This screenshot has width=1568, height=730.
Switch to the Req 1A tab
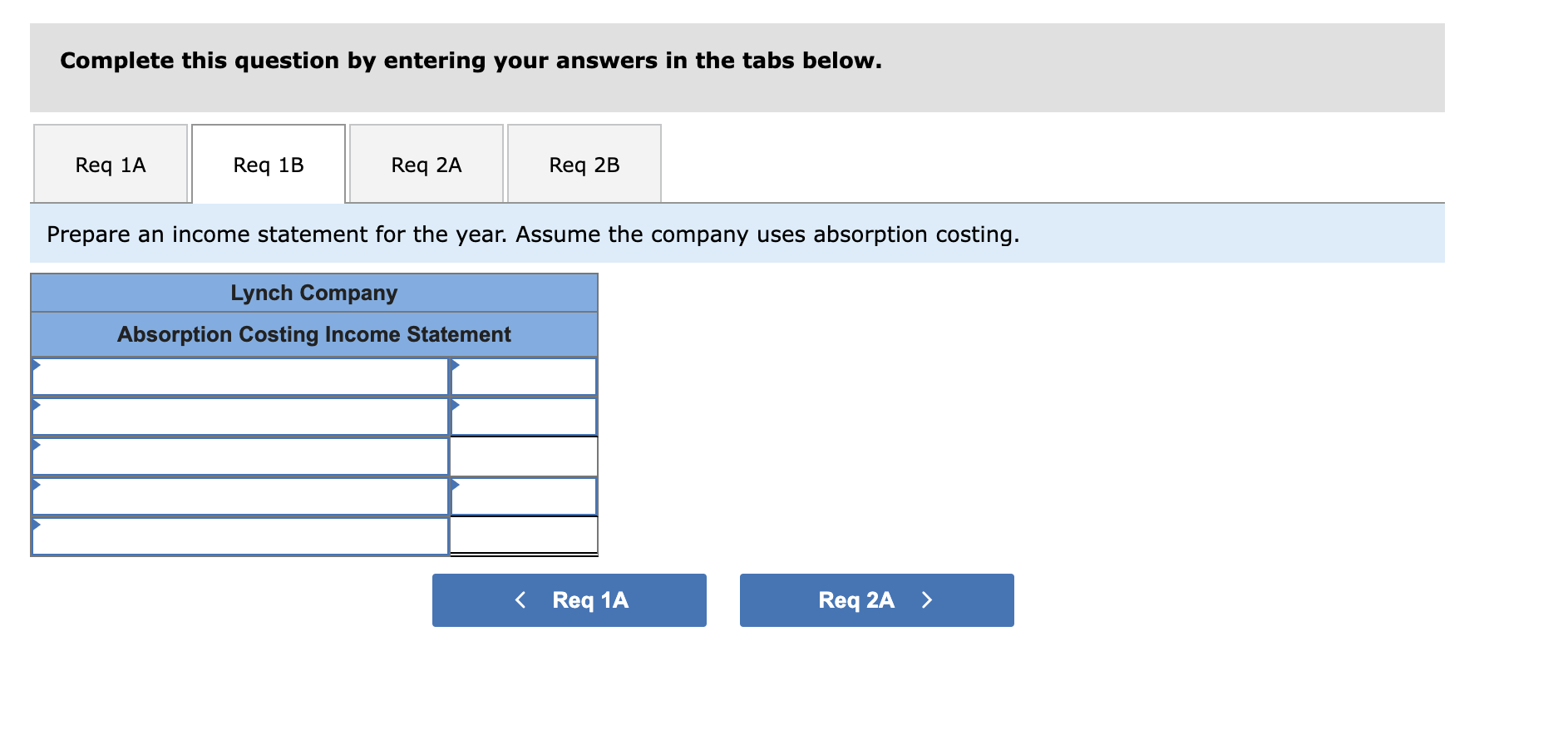109,163
